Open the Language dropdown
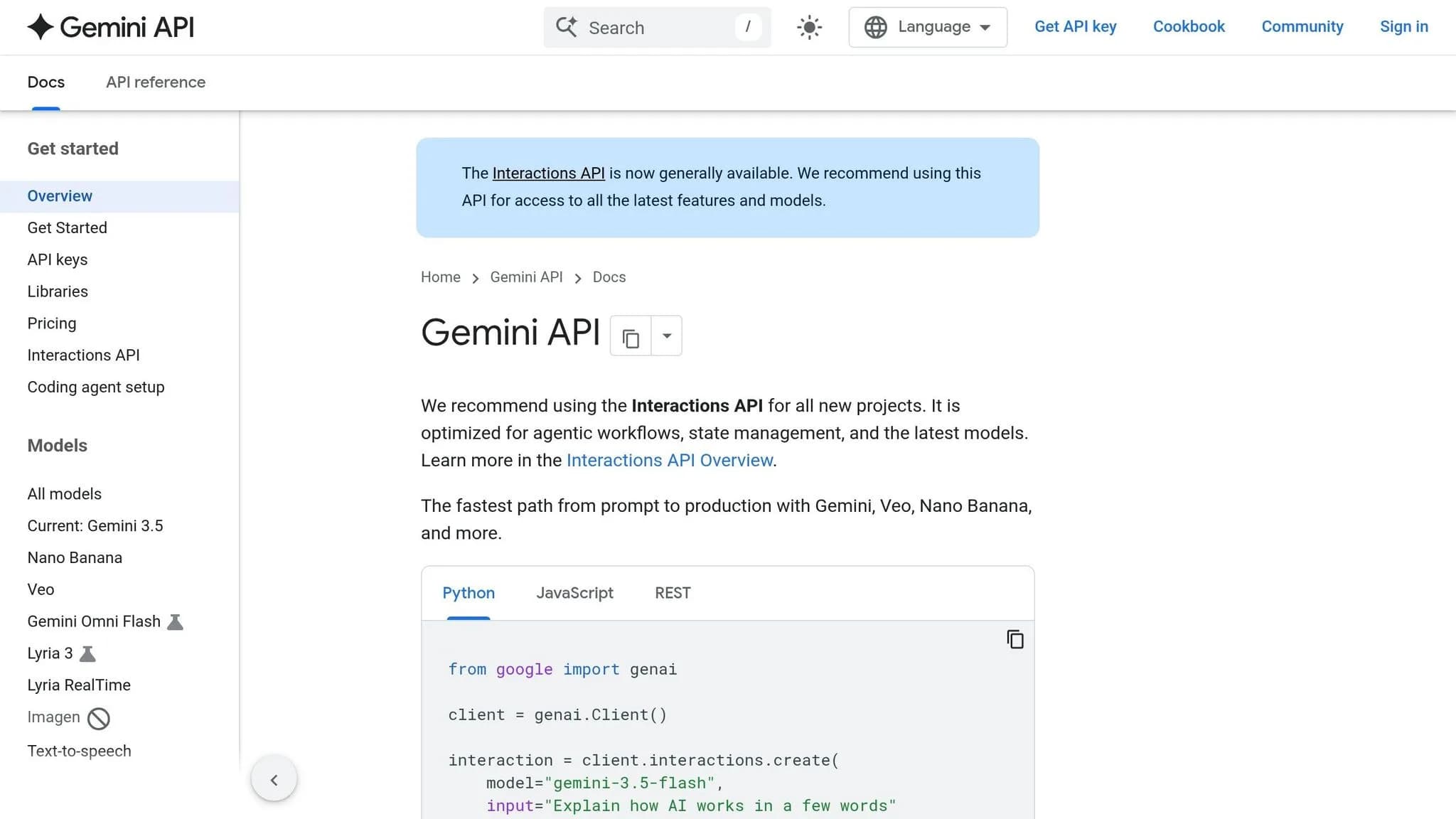 928,27
